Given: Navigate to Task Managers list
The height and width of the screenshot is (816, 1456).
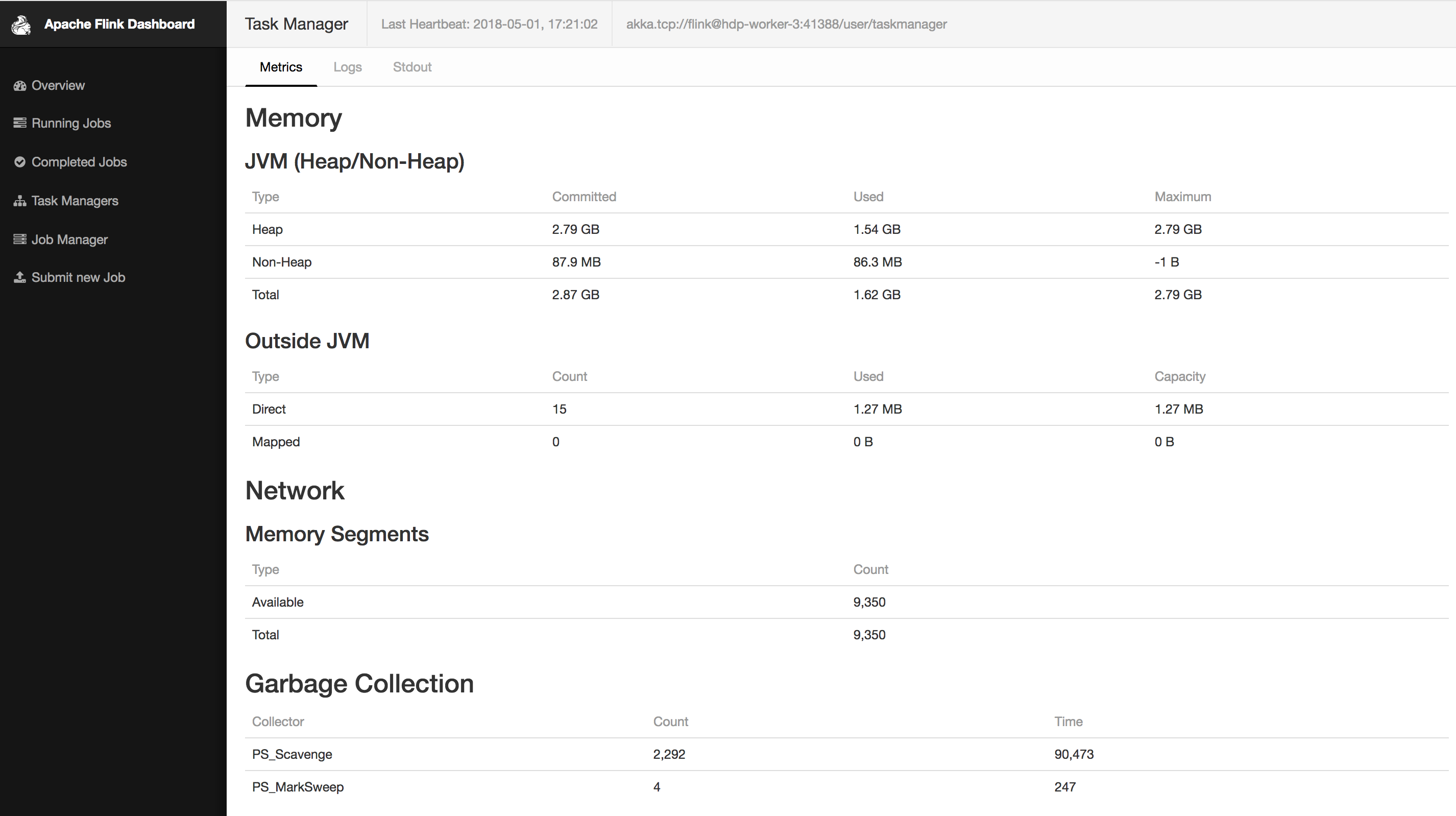Looking at the screenshot, I should tap(75, 201).
